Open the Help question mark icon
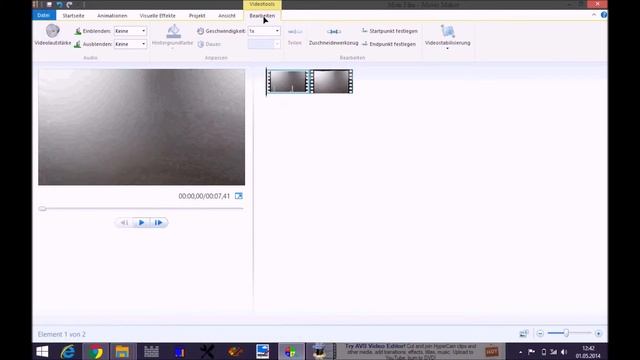The image size is (640, 360). [x=604, y=15]
